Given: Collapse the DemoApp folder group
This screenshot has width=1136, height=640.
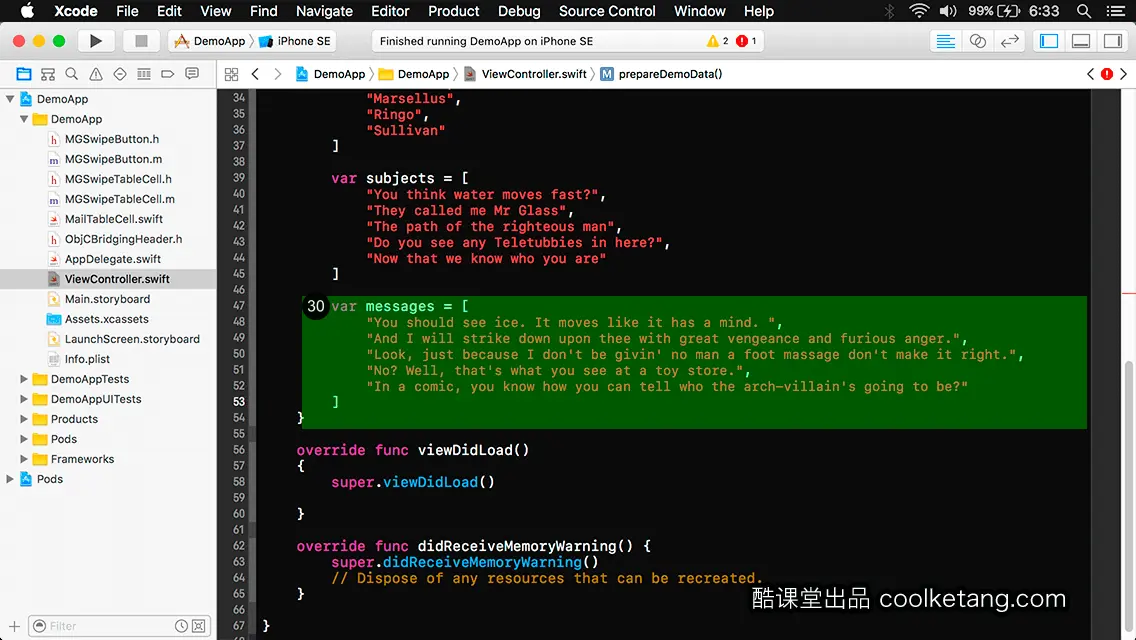Looking at the screenshot, I should 24,119.
